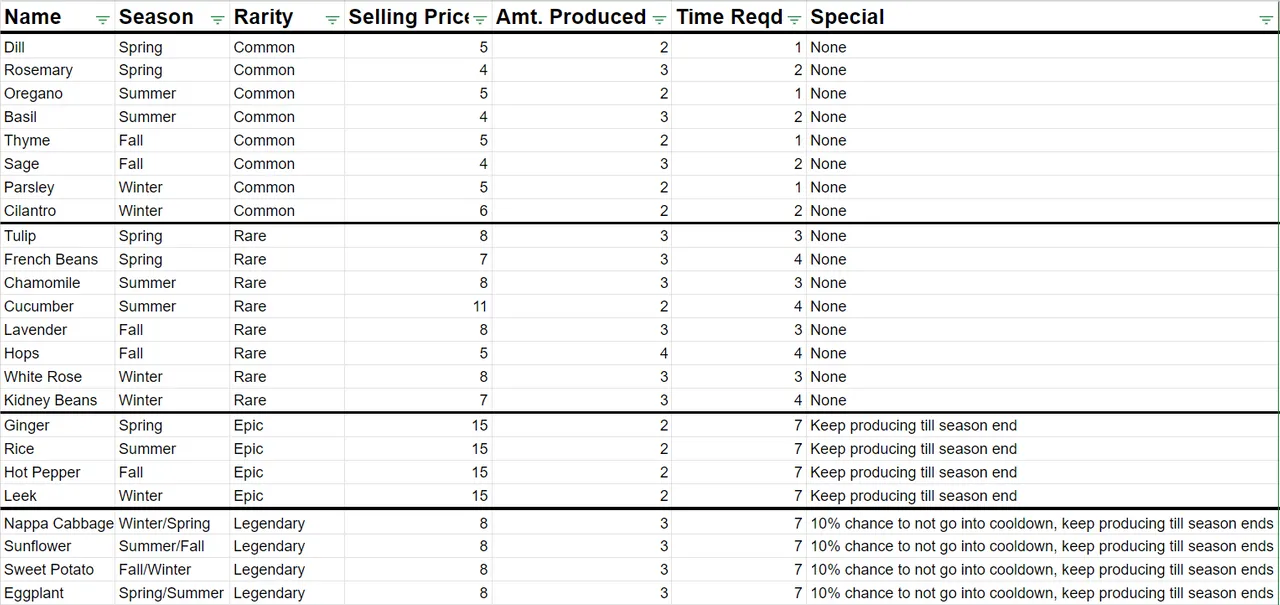
Task: Open the Name column filter icon
Action: [102, 20]
